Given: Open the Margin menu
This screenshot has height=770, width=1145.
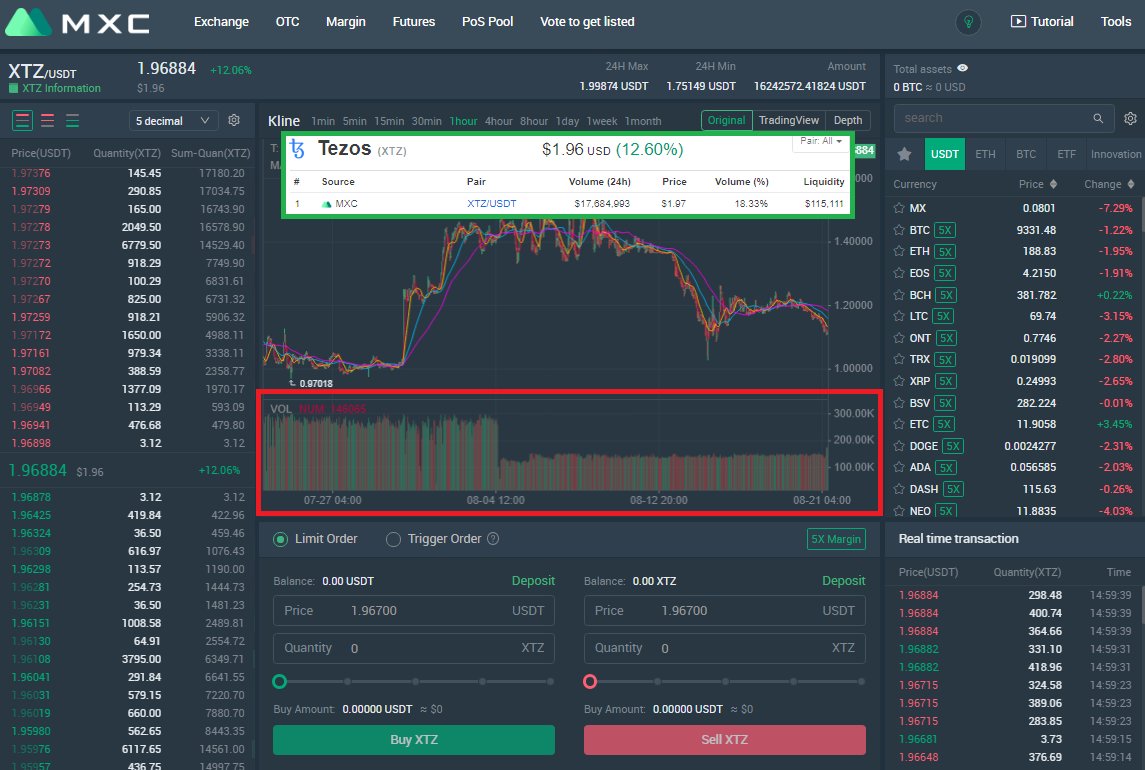Looking at the screenshot, I should [345, 22].
